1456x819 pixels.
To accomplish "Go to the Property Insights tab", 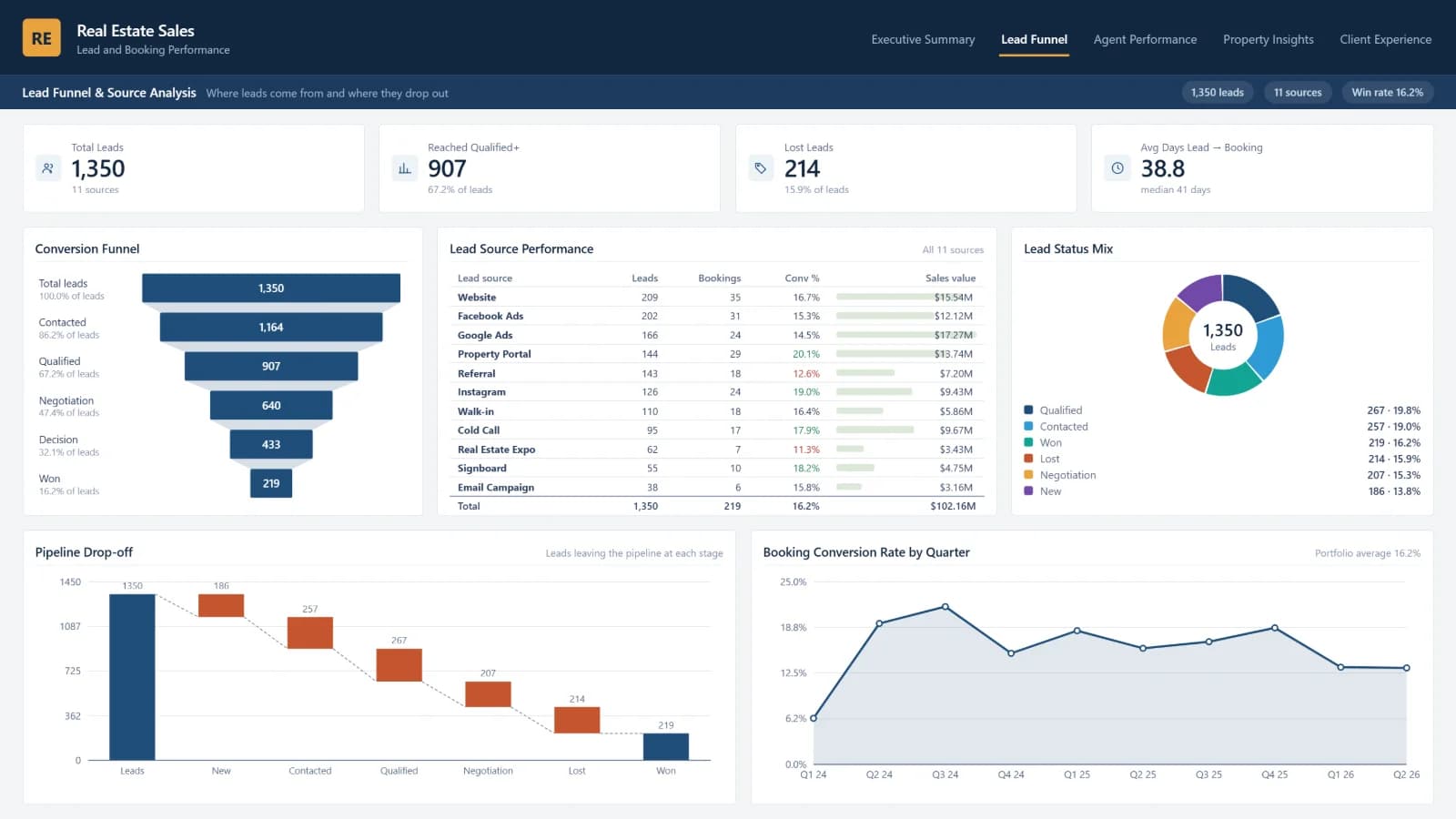I will tap(1269, 39).
